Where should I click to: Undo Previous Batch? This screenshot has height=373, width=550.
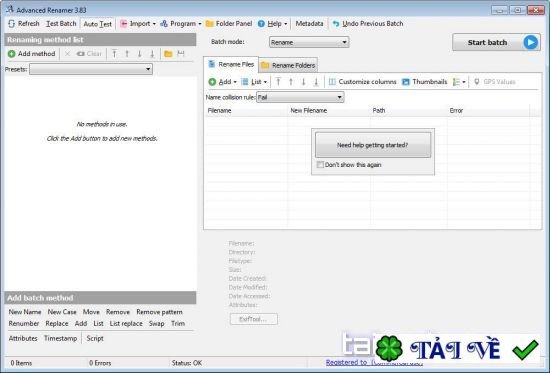click(x=368, y=24)
